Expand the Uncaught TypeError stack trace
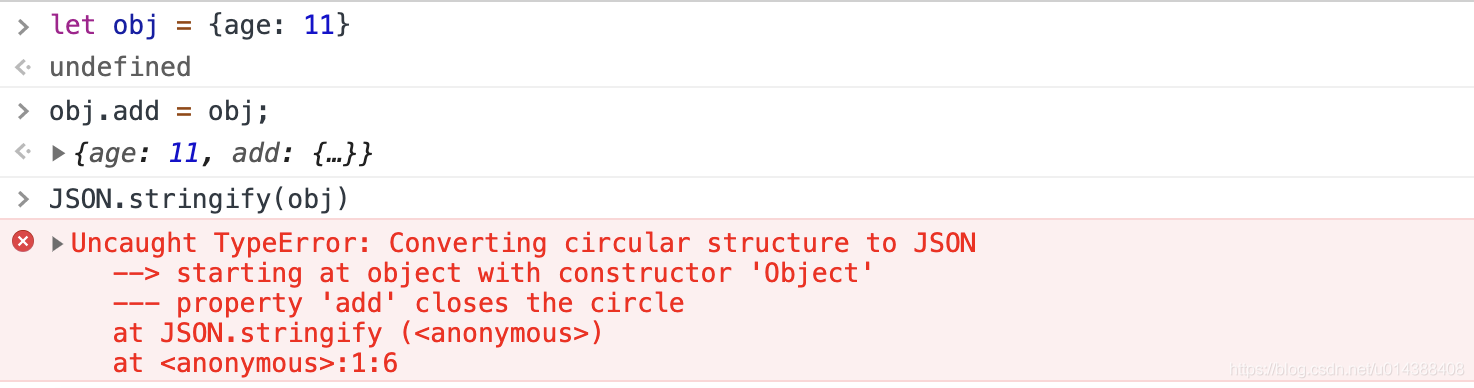This screenshot has height=388, width=1474. point(58,243)
